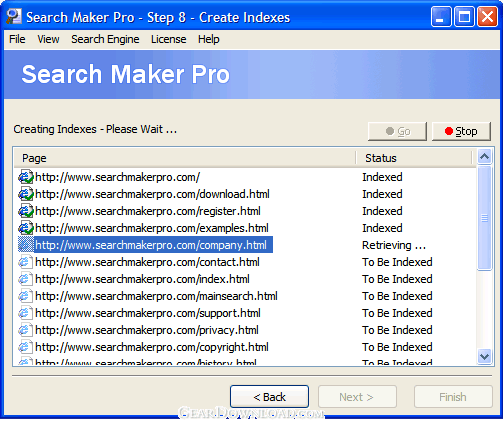Click the indexed icon beside searchmakerpro.com/ root page

coord(26,177)
